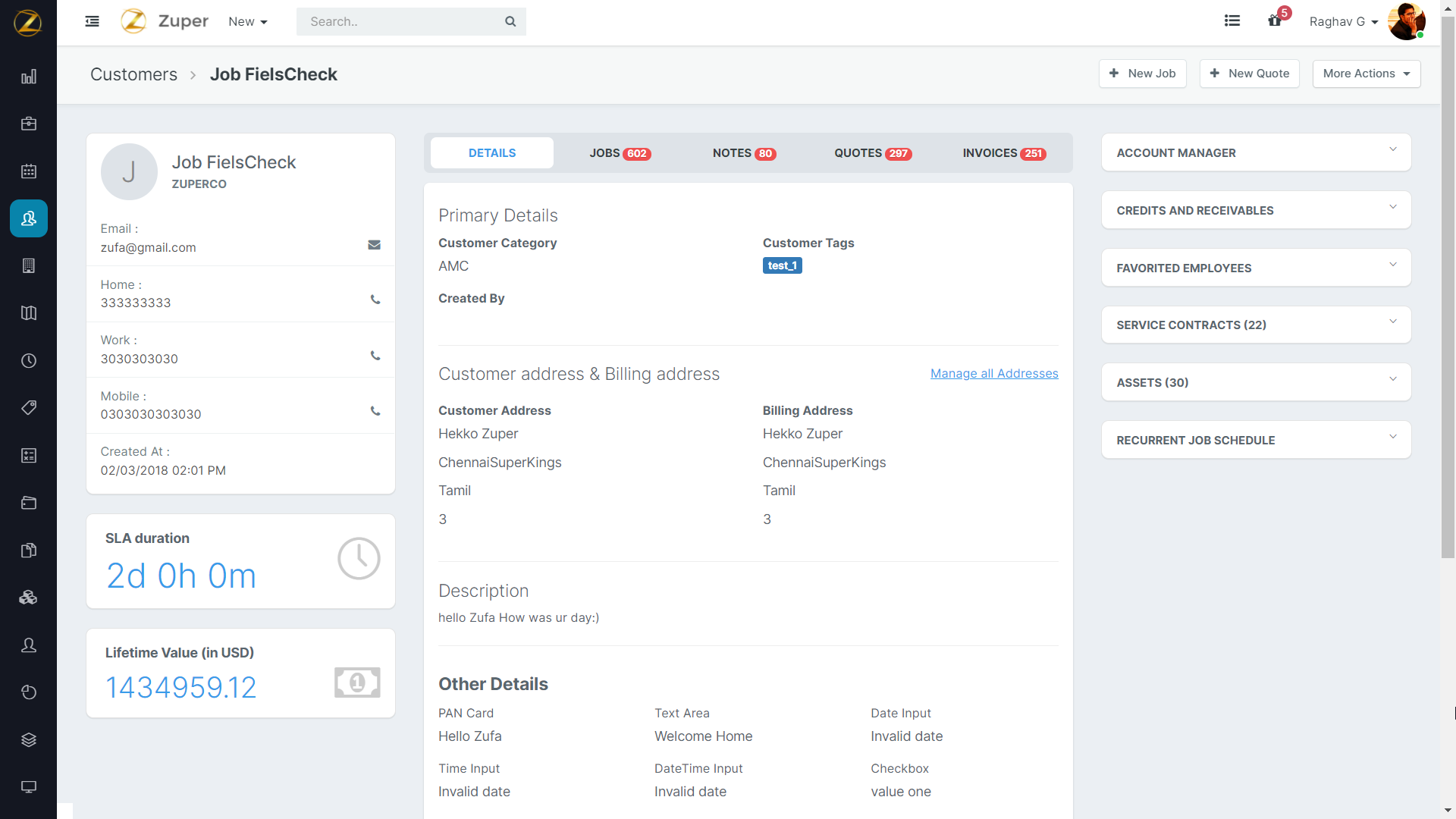
Task: Click the calendar icon in left sidebar
Action: 29,171
